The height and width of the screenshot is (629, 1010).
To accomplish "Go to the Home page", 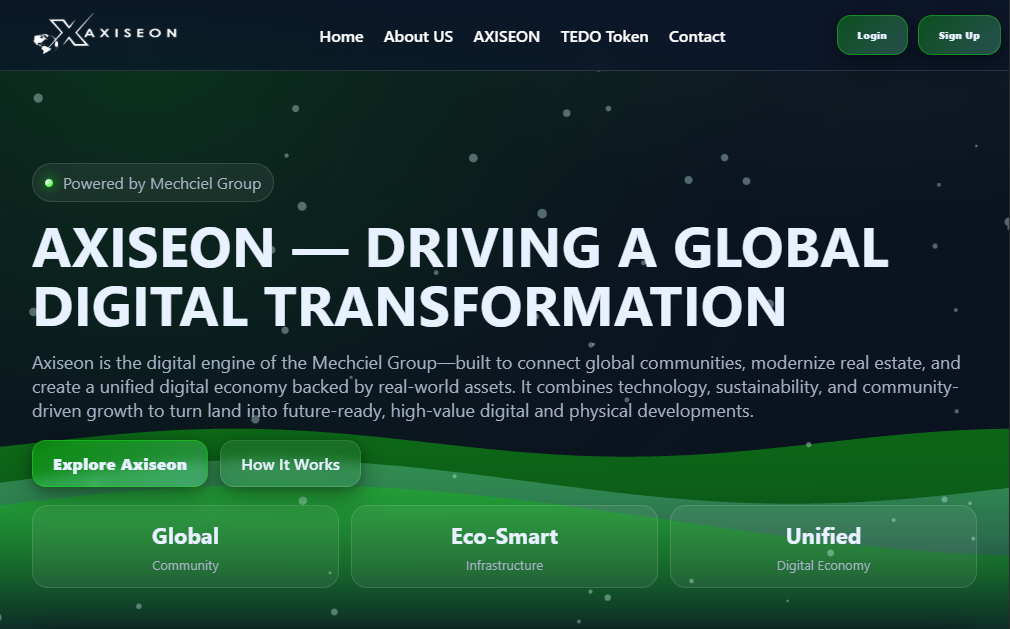I will 341,36.
